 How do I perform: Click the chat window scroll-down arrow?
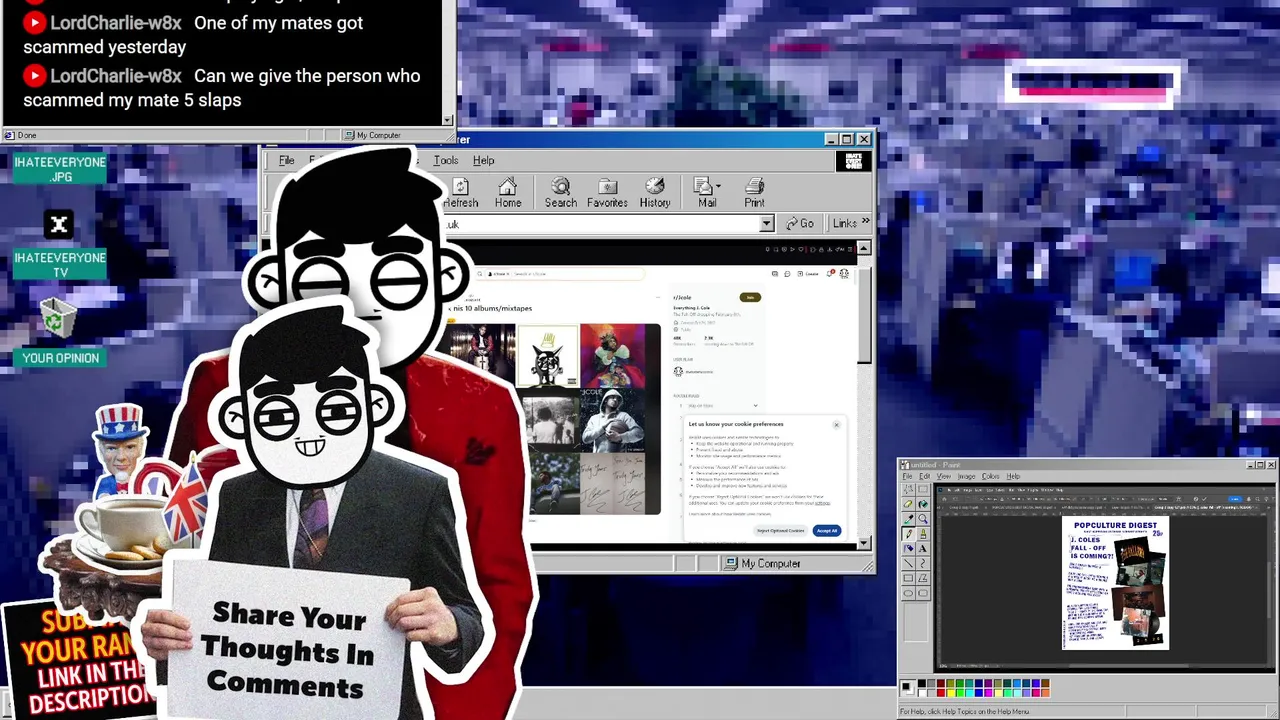pos(448,120)
